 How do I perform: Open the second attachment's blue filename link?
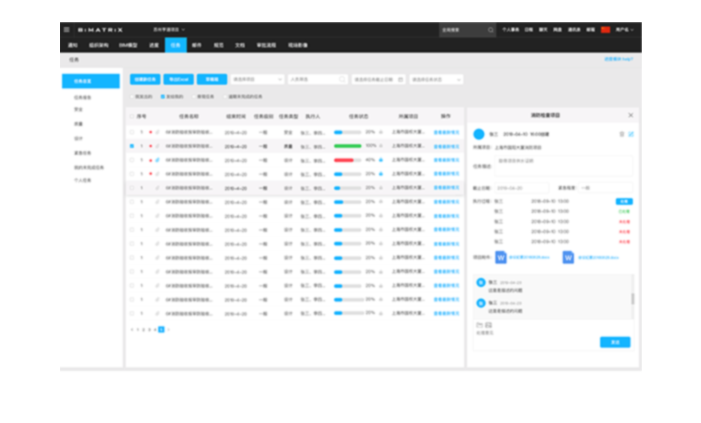[x=598, y=258]
